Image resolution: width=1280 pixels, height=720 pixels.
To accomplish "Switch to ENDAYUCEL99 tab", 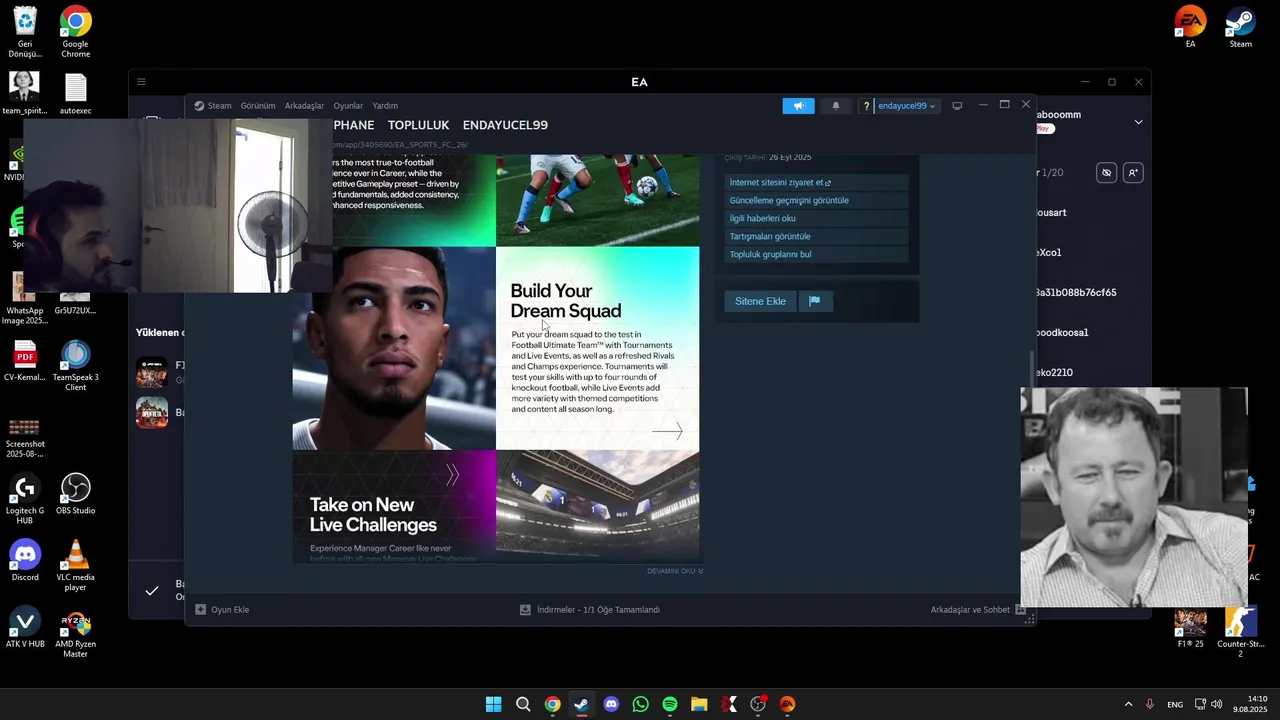I will tap(505, 125).
